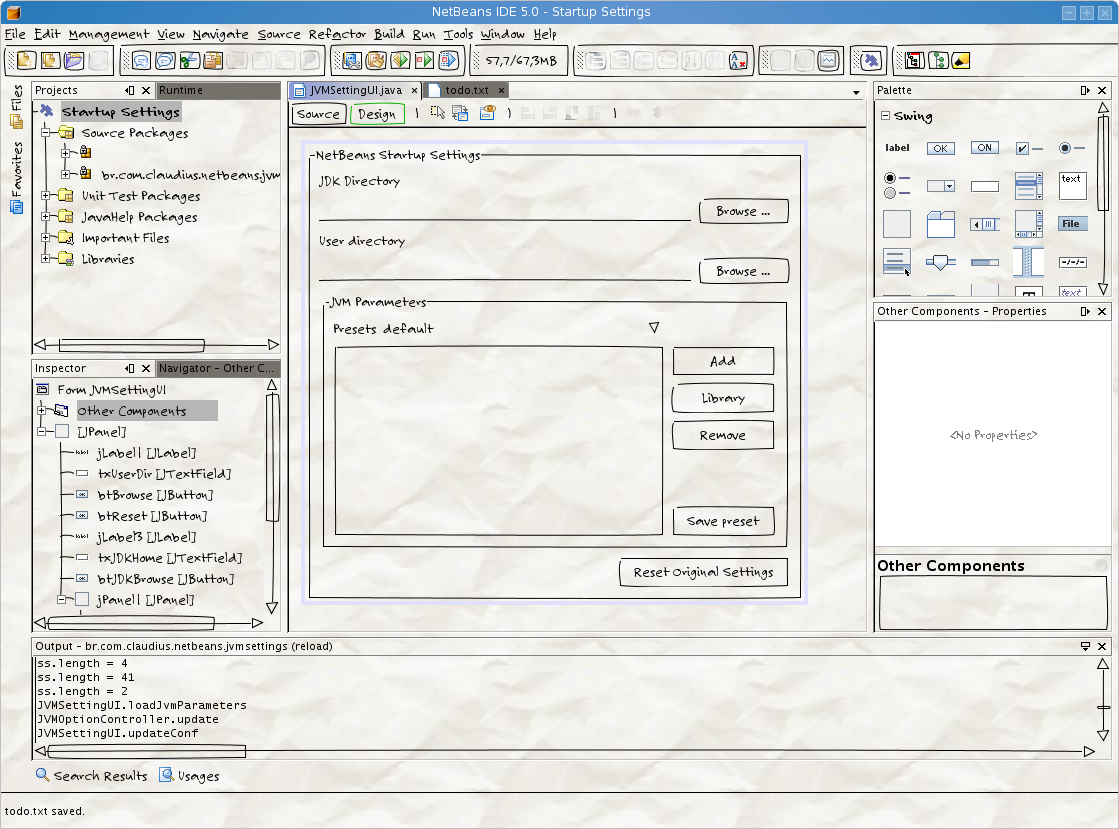Click the Paste clipboard toolbar icon
The height and width of the screenshot is (829, 1119).
pos(213,61)
